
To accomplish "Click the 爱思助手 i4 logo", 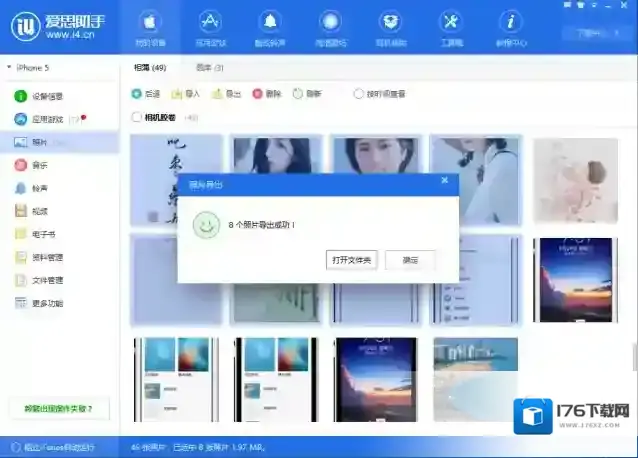I will point(26,26).
